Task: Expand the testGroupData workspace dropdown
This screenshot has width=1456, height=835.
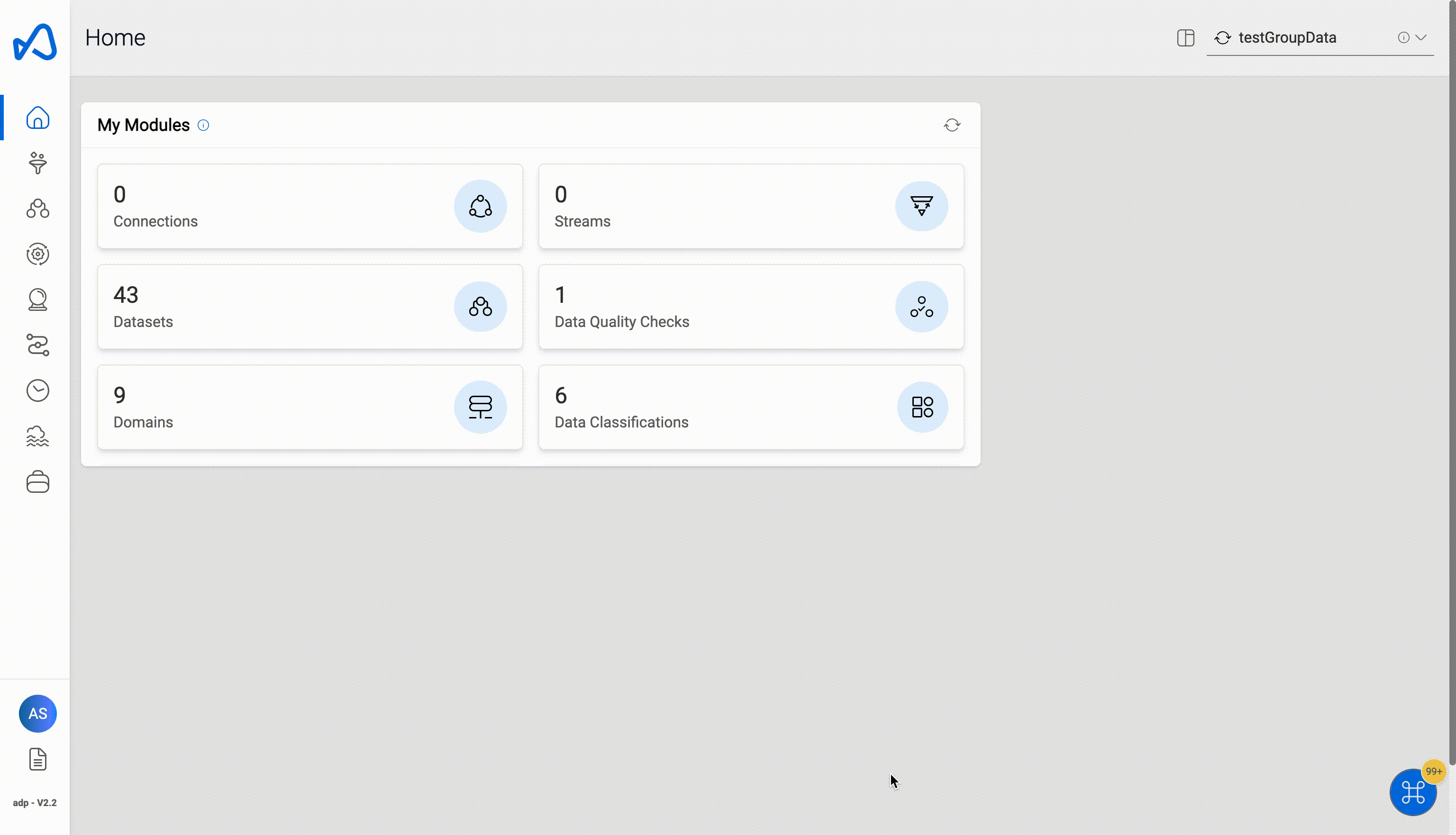Action: [x=1421, y=37]
